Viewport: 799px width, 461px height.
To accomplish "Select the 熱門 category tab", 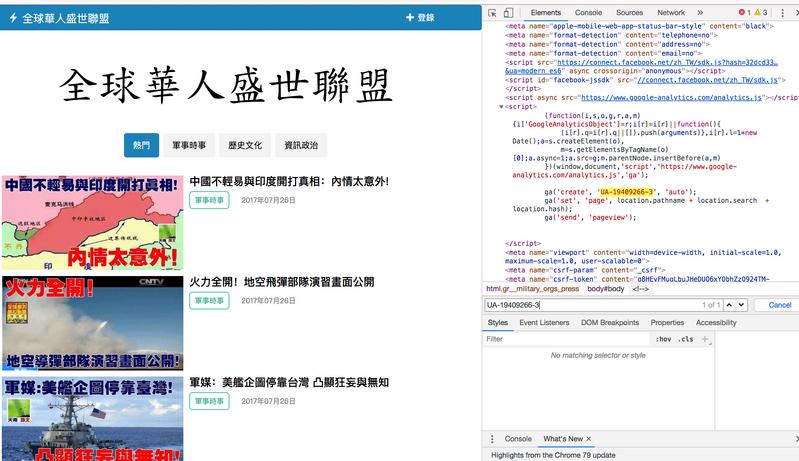I will (x=142, y=146).
